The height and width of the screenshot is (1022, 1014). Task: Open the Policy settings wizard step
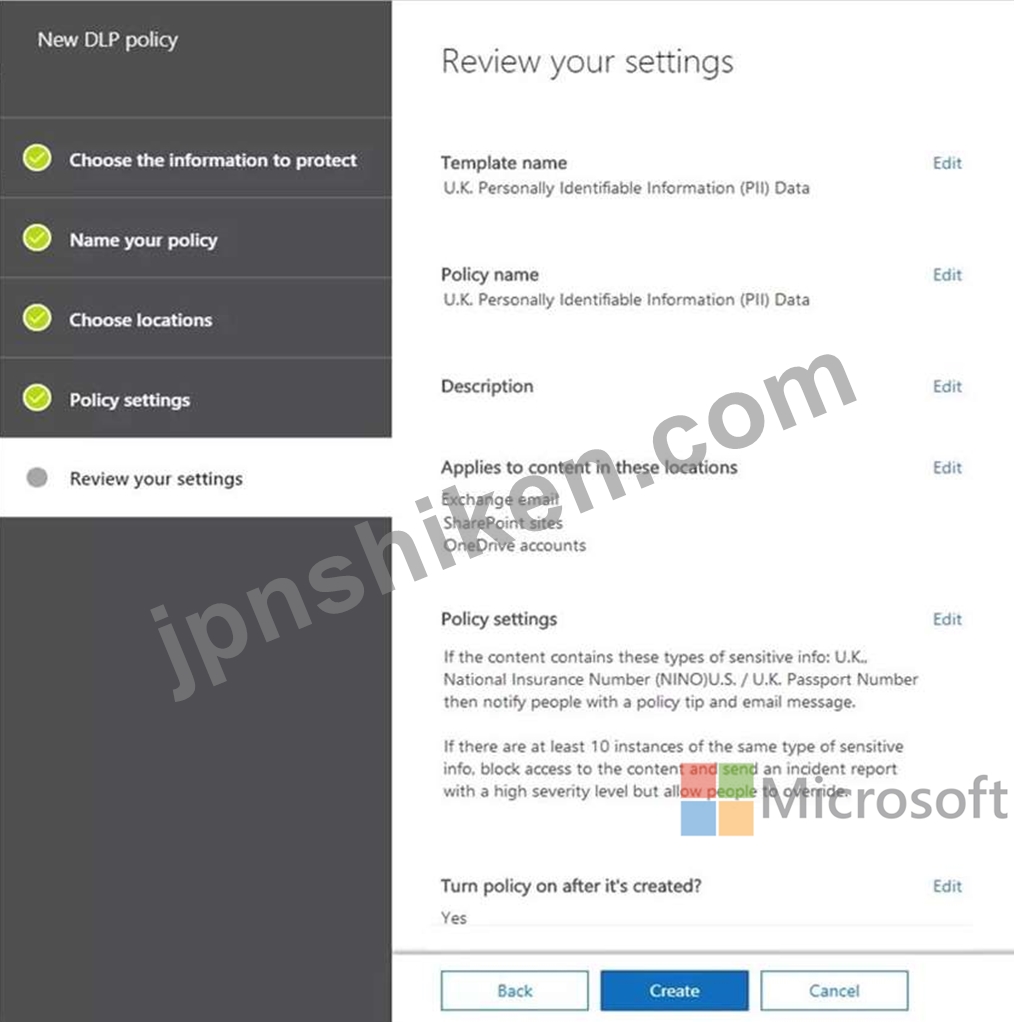196,399
